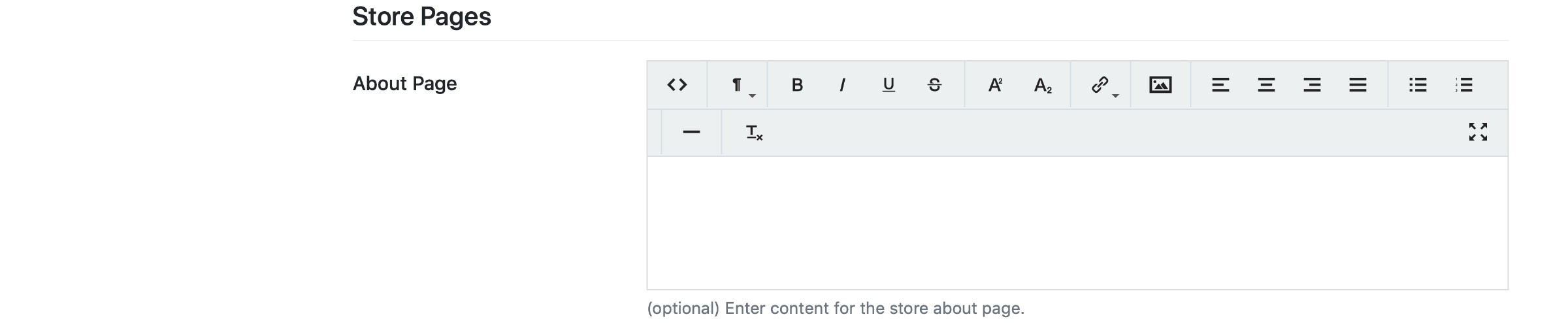Toggle the HTML code view button
Screen dimensions: 1568x323
(677, 85)
